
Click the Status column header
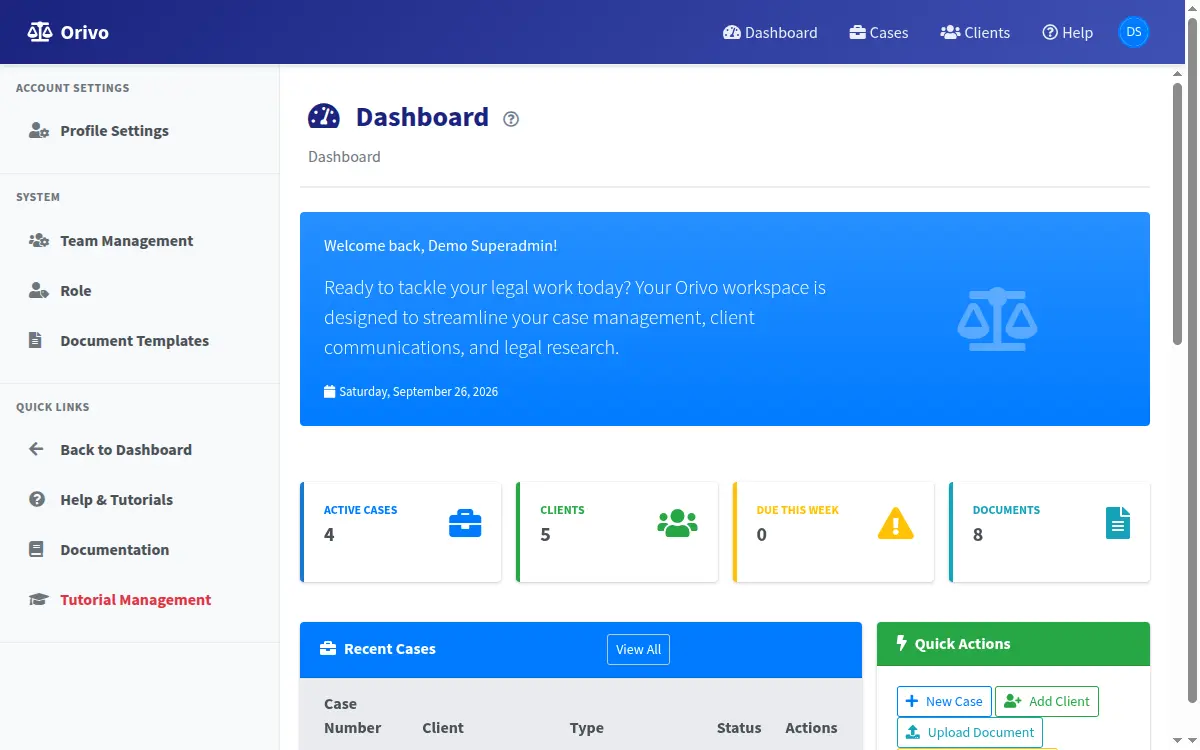pos(739,728)
